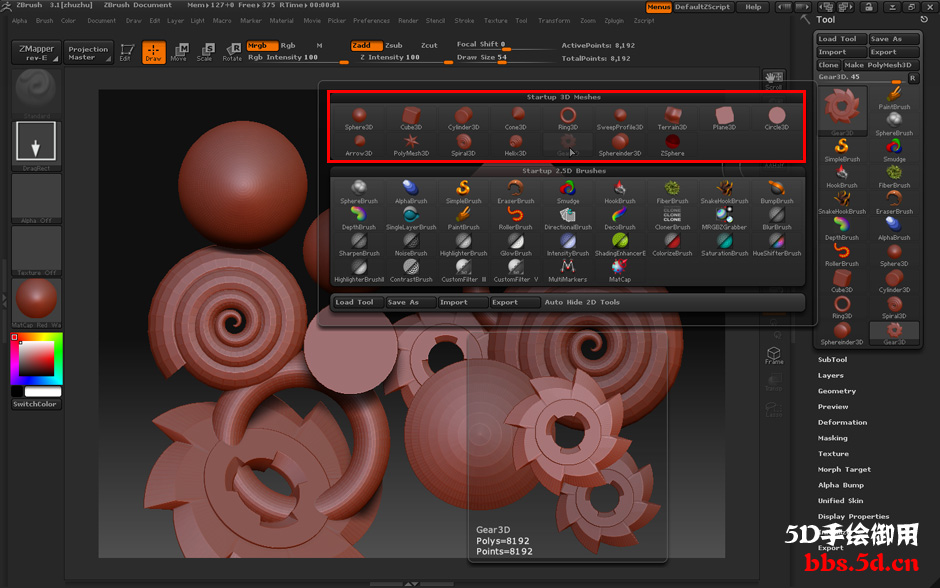Open the Brush menu
The width and height of the screenshot is (940, 588).
click(x=44, y=20)
